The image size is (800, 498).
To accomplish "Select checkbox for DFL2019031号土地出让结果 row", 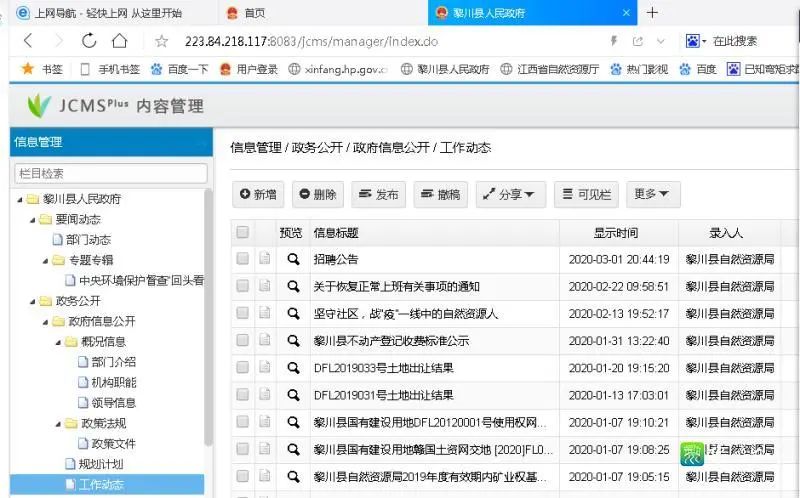I will [x=242, y=394].
